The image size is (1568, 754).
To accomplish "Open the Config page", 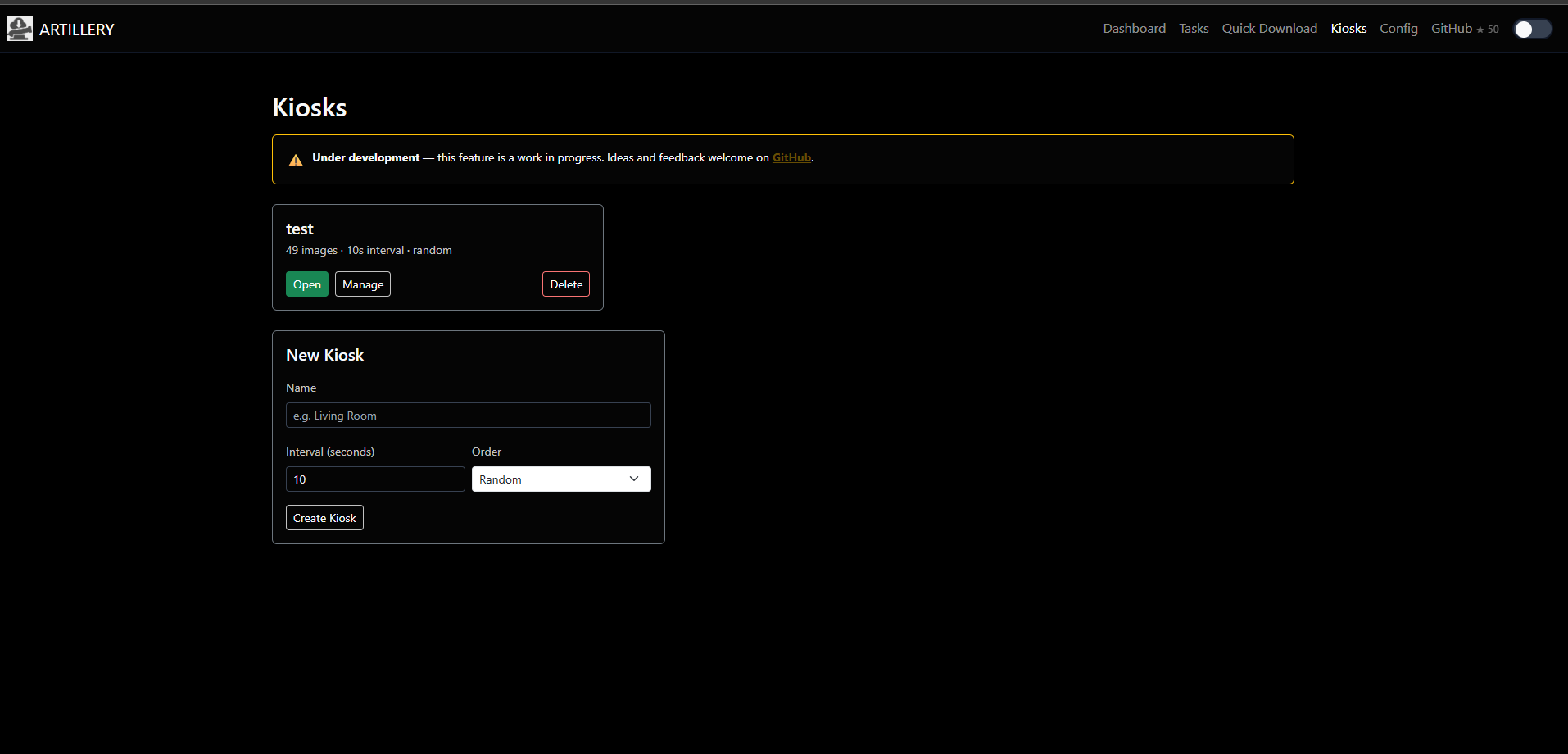I will 1398,28.
